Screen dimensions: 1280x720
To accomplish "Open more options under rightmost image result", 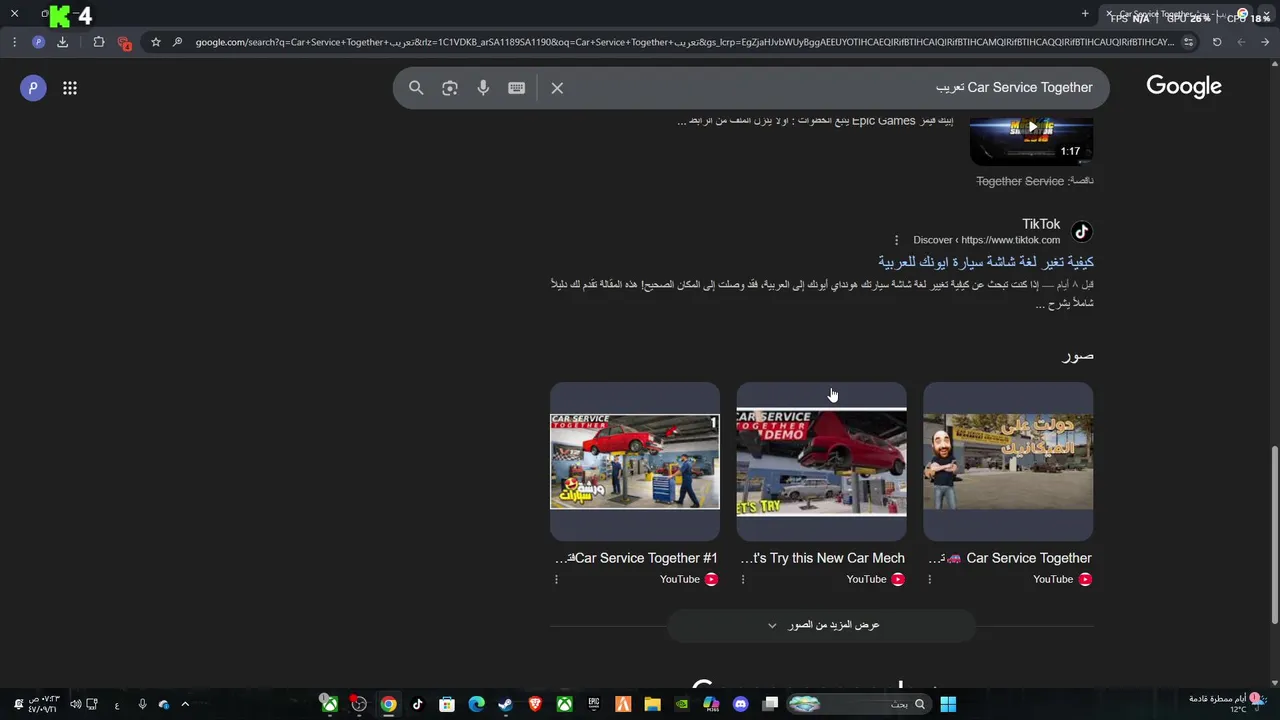I will [929, 580].
